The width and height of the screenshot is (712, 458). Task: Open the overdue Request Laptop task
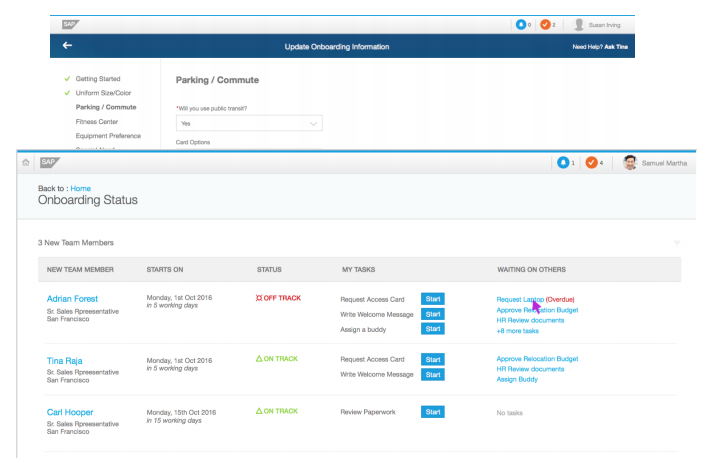tap(520, 299)
